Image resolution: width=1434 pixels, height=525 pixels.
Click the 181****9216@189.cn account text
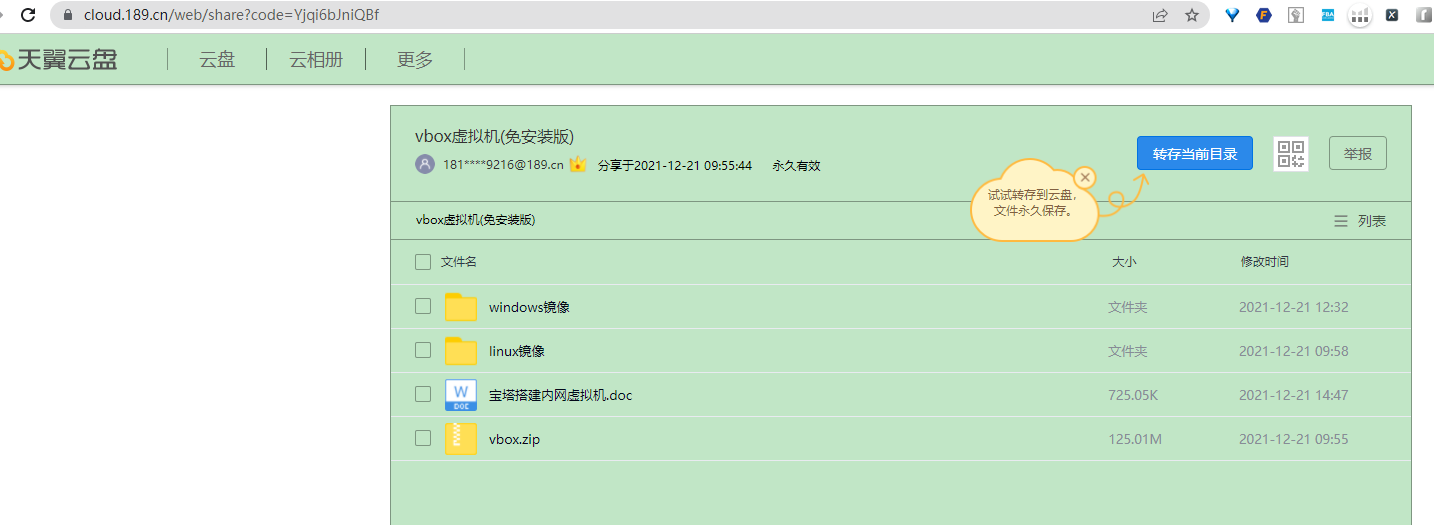[x=504, y=165]
